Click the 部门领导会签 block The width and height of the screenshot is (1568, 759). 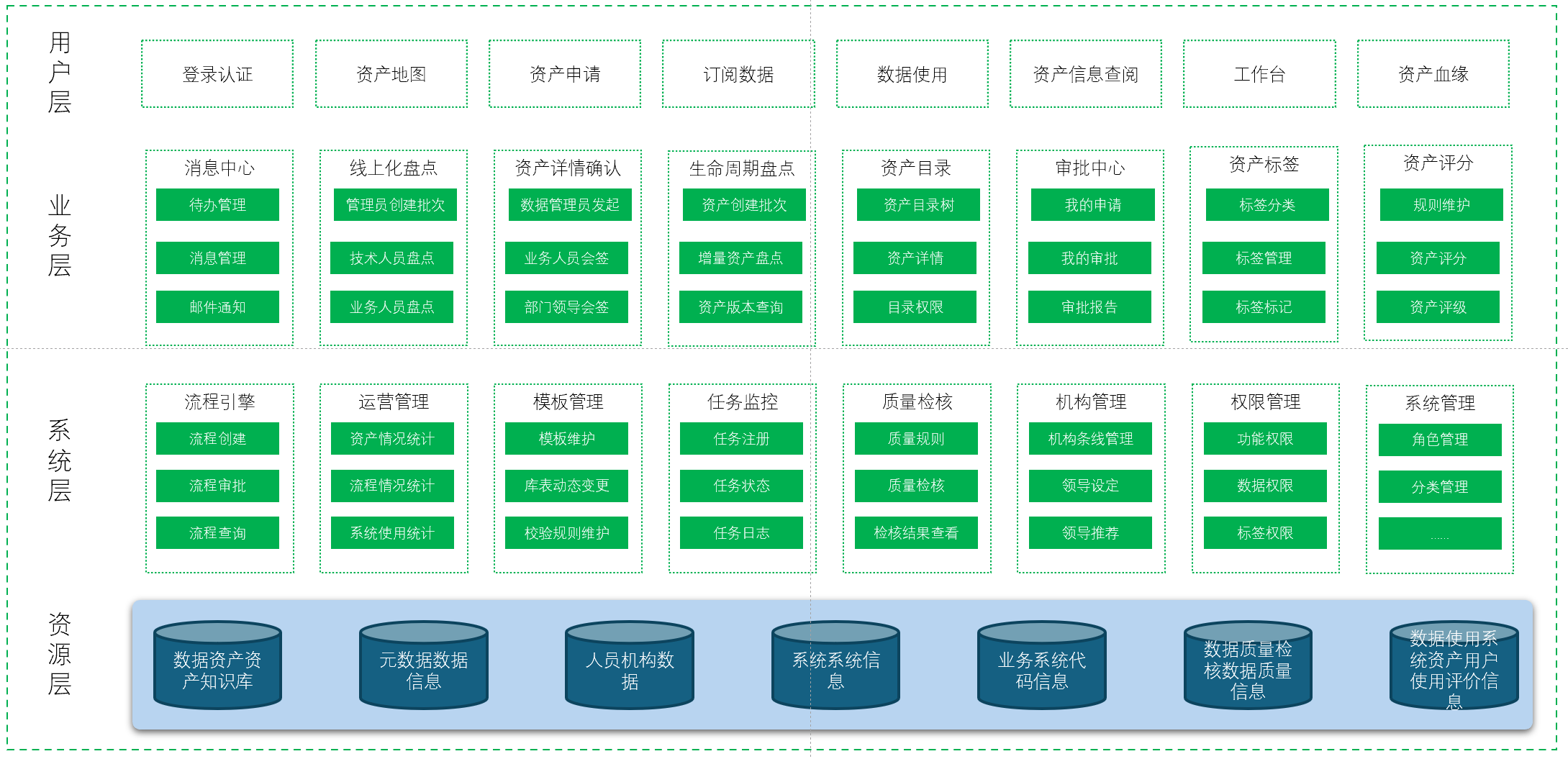tap(566, 307)
